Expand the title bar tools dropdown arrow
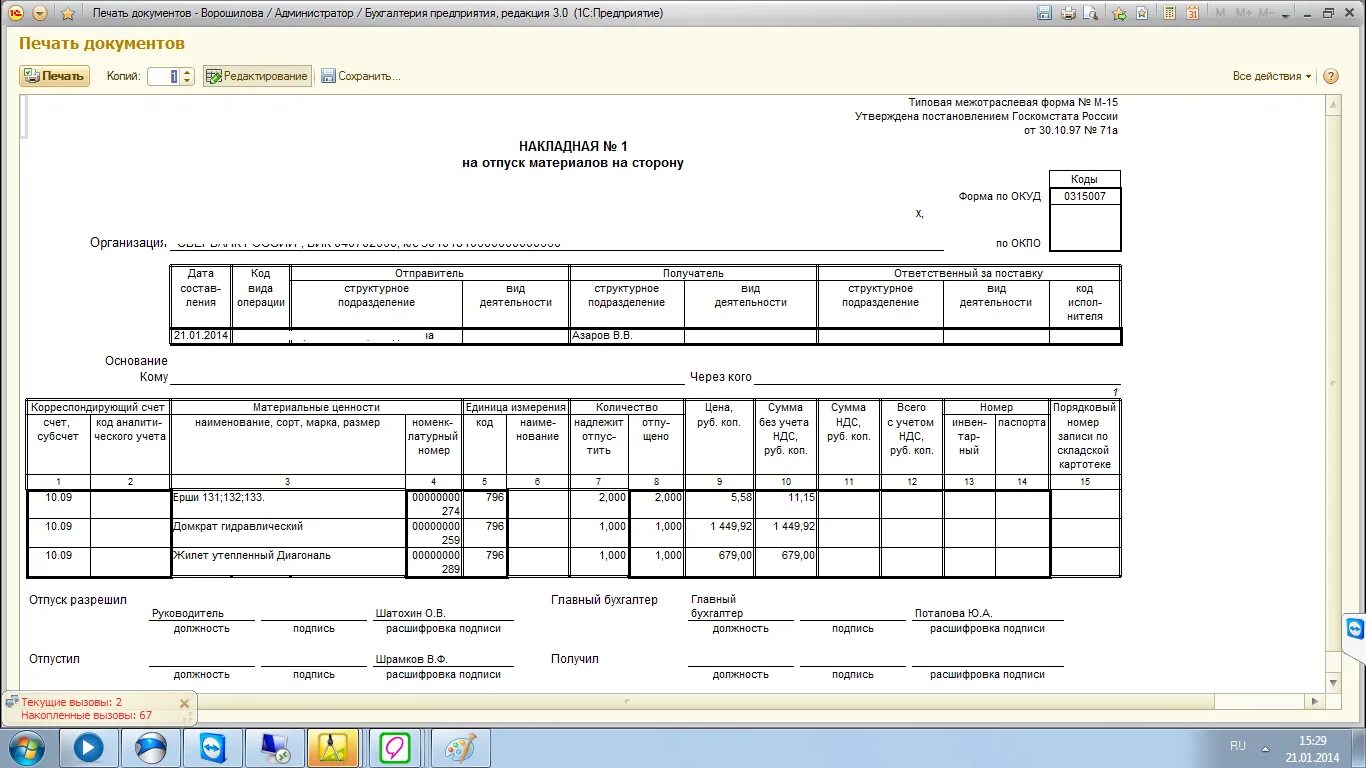Viewport: 1366px width, 768px height. tap(1286, 13)
